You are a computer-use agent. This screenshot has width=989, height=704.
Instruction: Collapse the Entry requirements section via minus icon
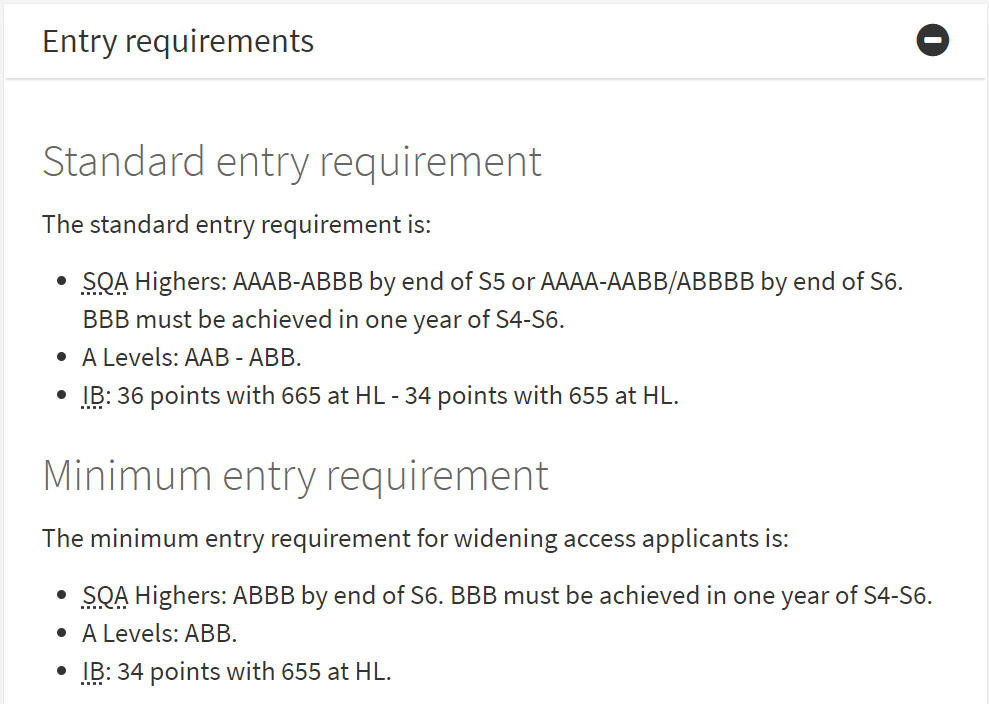pos(932,40)
